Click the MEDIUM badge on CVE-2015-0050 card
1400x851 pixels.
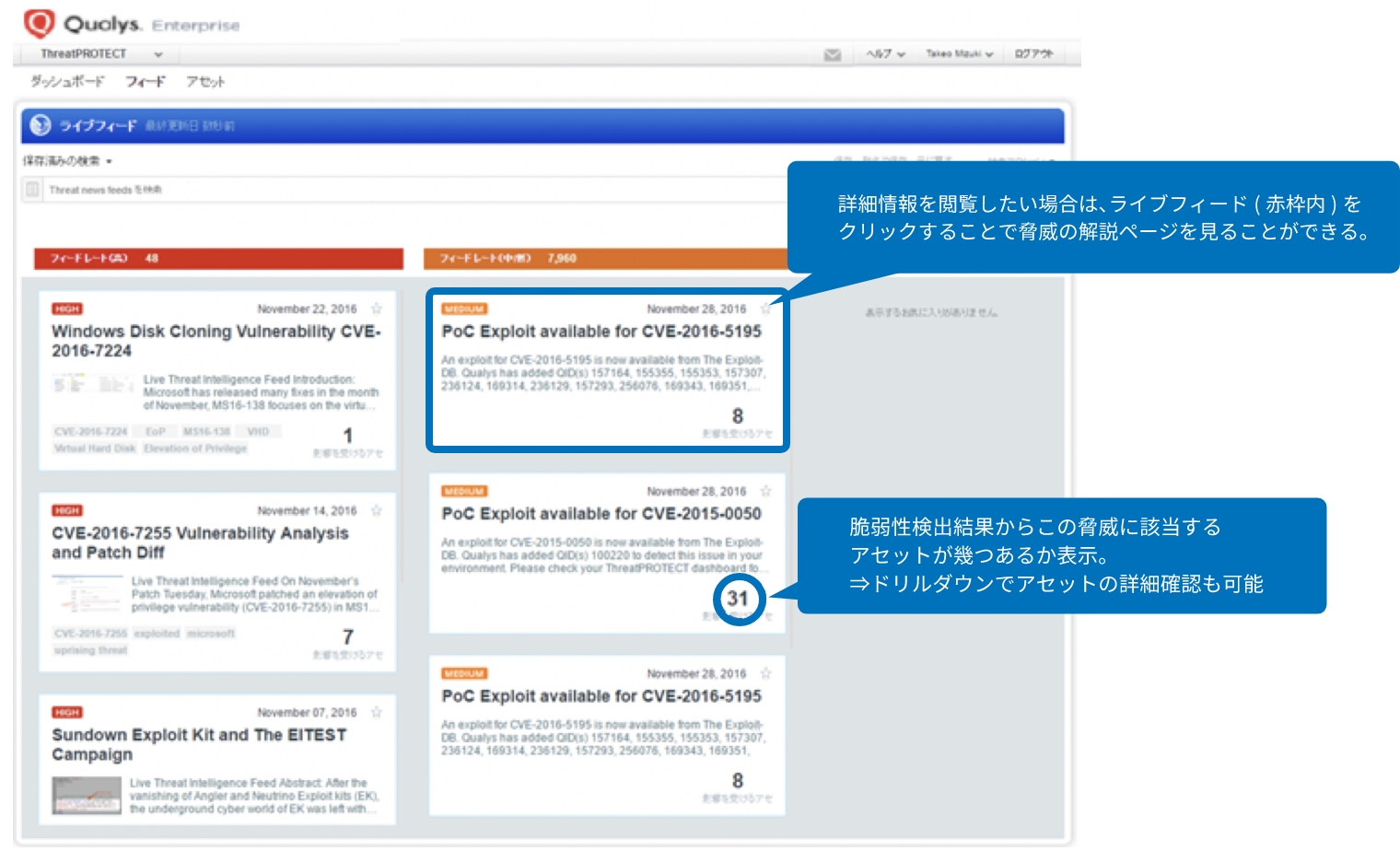tap(464, 492)
